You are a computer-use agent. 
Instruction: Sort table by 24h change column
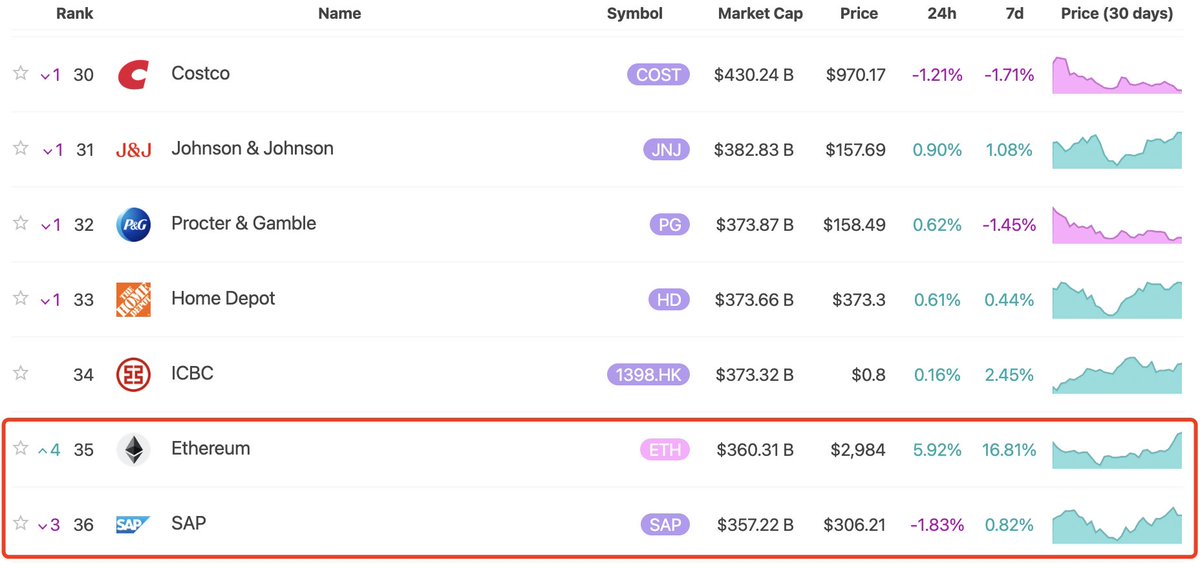coord(940,14)
